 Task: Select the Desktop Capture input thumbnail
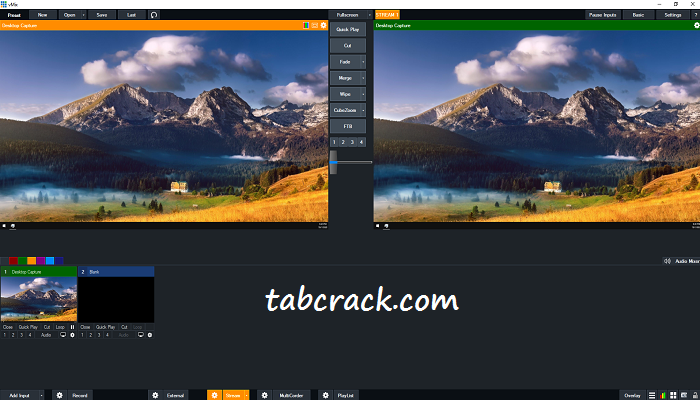click(x=39, y=299)
